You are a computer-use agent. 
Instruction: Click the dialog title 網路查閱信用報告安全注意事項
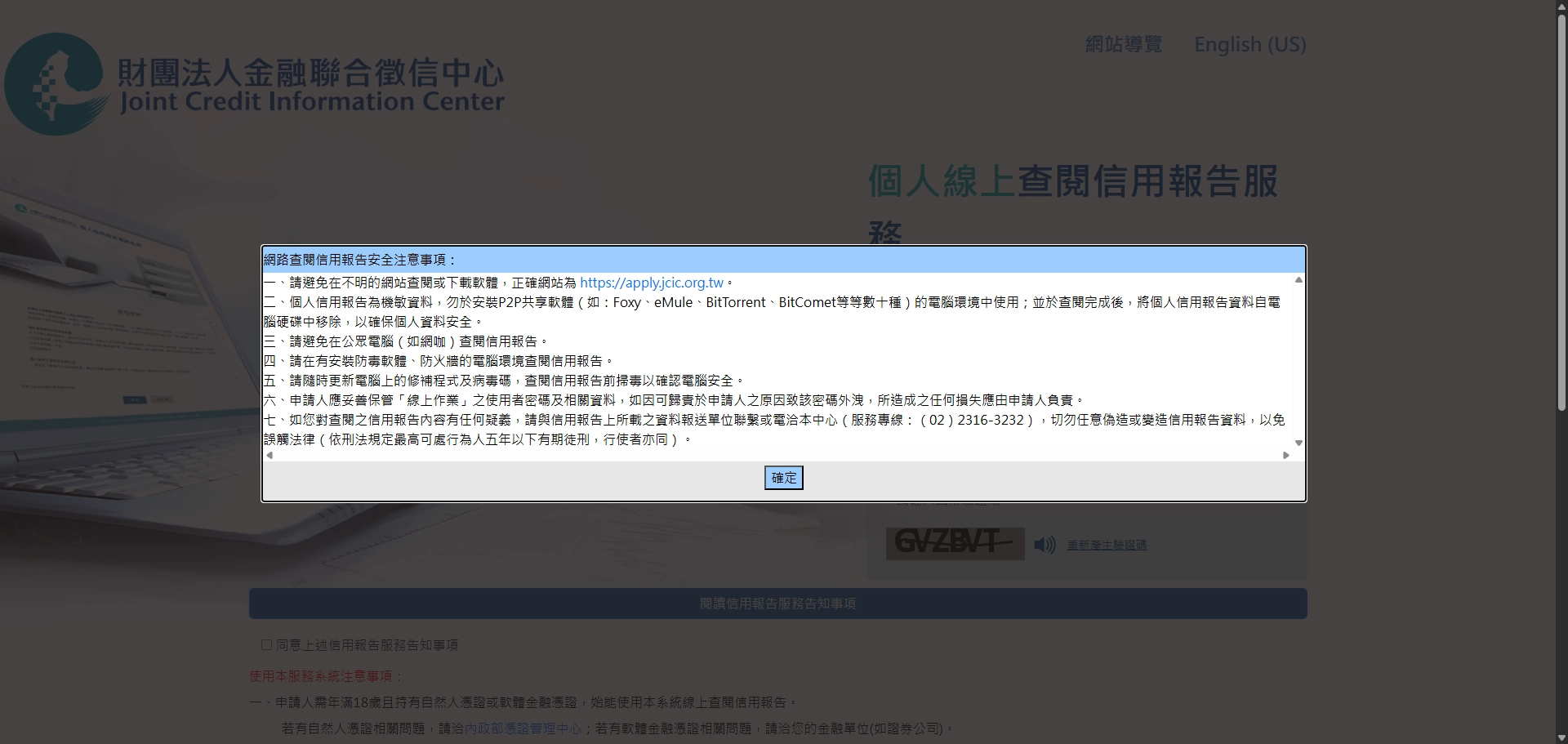[x=359, y=260]
